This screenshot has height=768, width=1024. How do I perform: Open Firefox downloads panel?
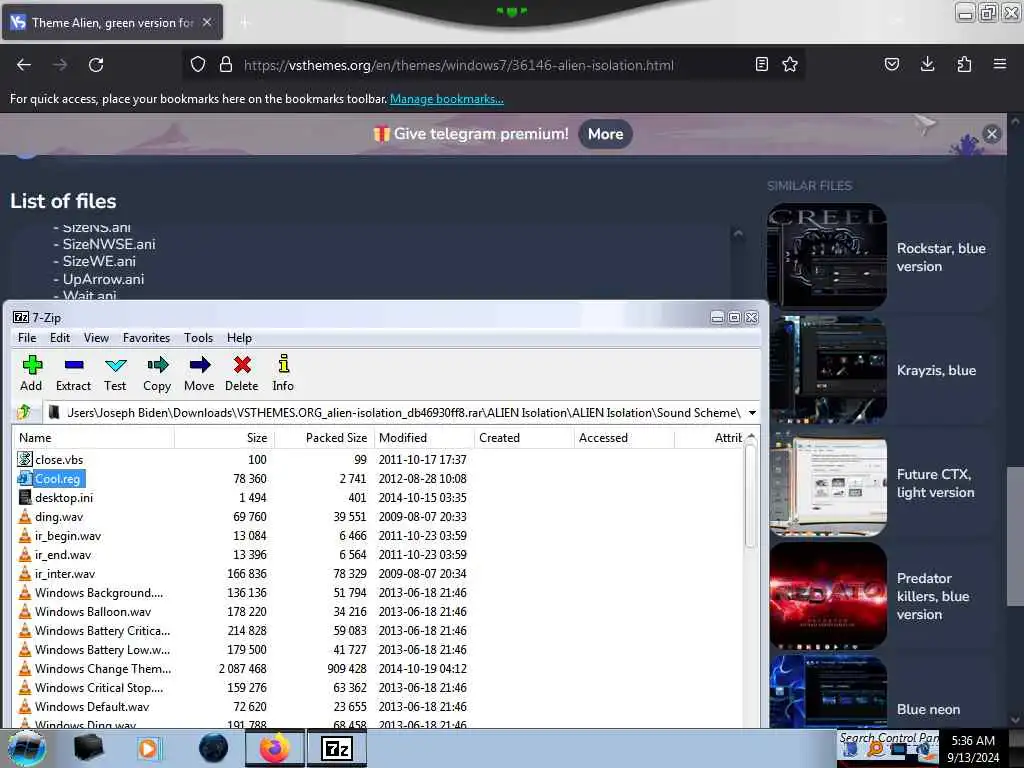click(927, 64)
